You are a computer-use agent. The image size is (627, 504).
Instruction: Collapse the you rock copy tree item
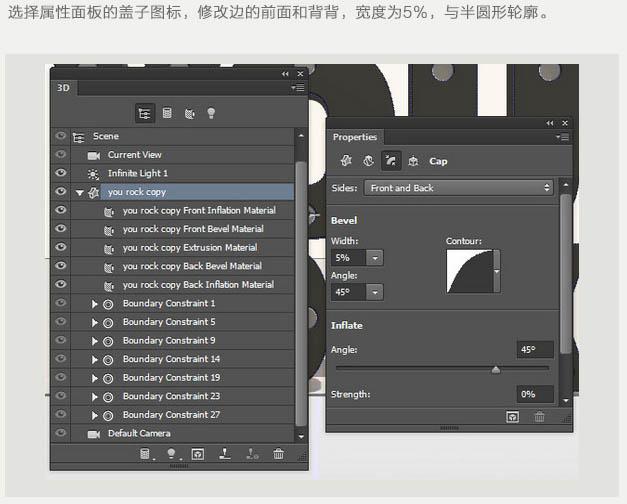tap(80, 192)
